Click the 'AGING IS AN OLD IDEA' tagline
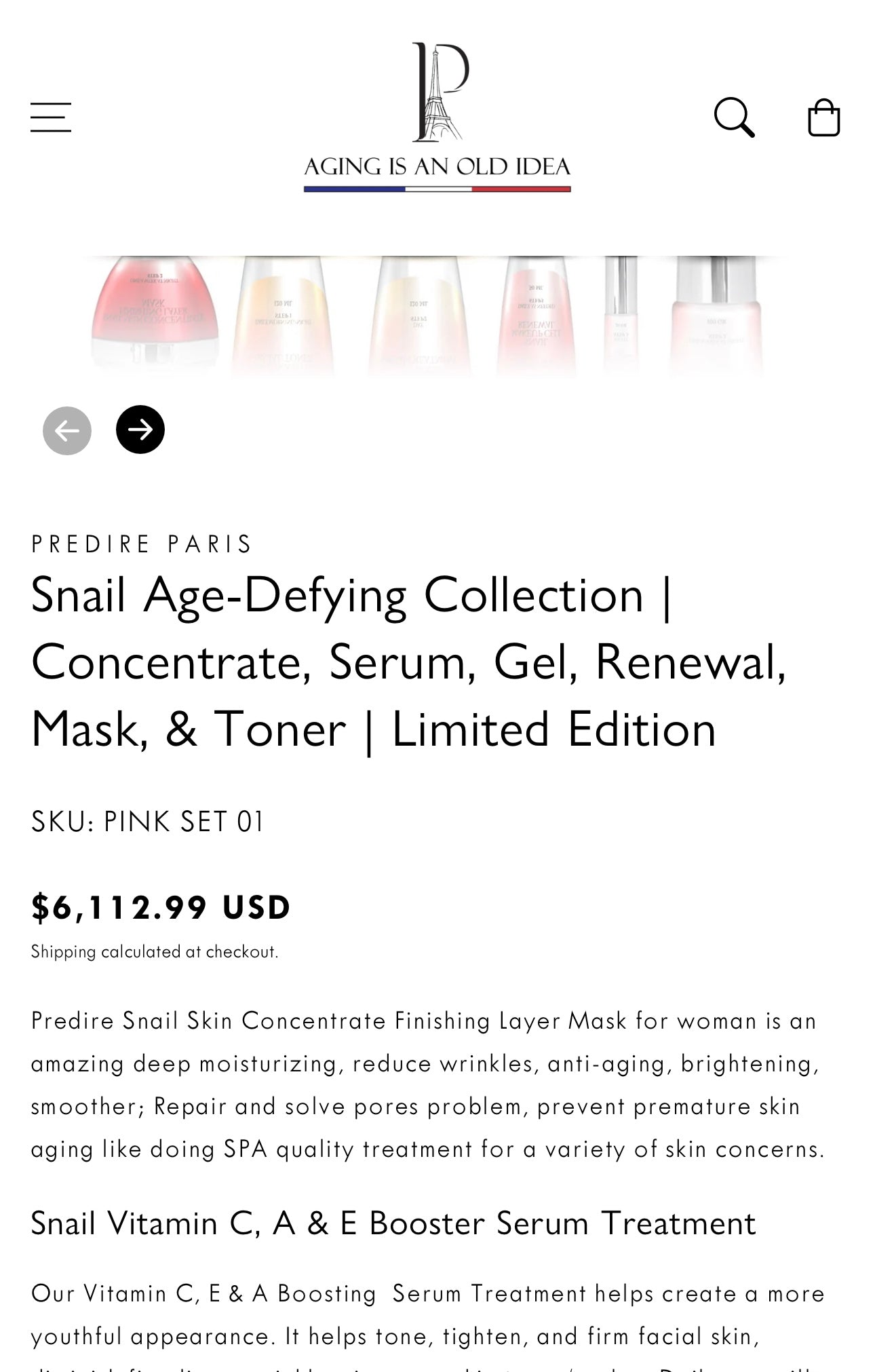This screenshot has height=1372, width=875. point(437,167)
